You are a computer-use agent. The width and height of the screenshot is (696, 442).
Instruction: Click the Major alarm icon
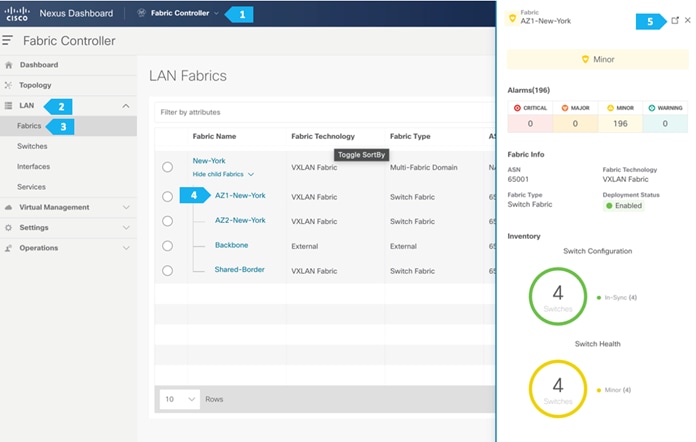pyautogui.click(x=565, y=108)
